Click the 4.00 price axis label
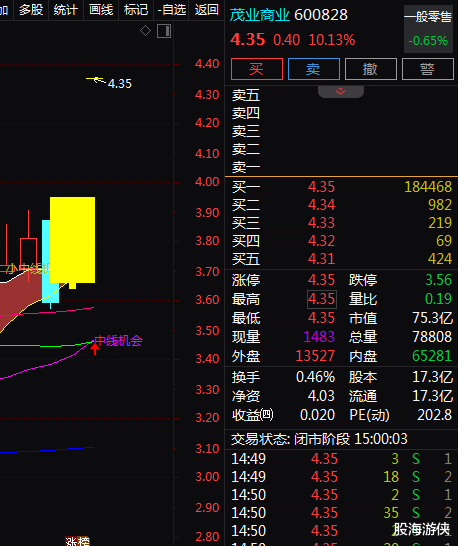This screenshot has width=458, height=546. point(207,182)
